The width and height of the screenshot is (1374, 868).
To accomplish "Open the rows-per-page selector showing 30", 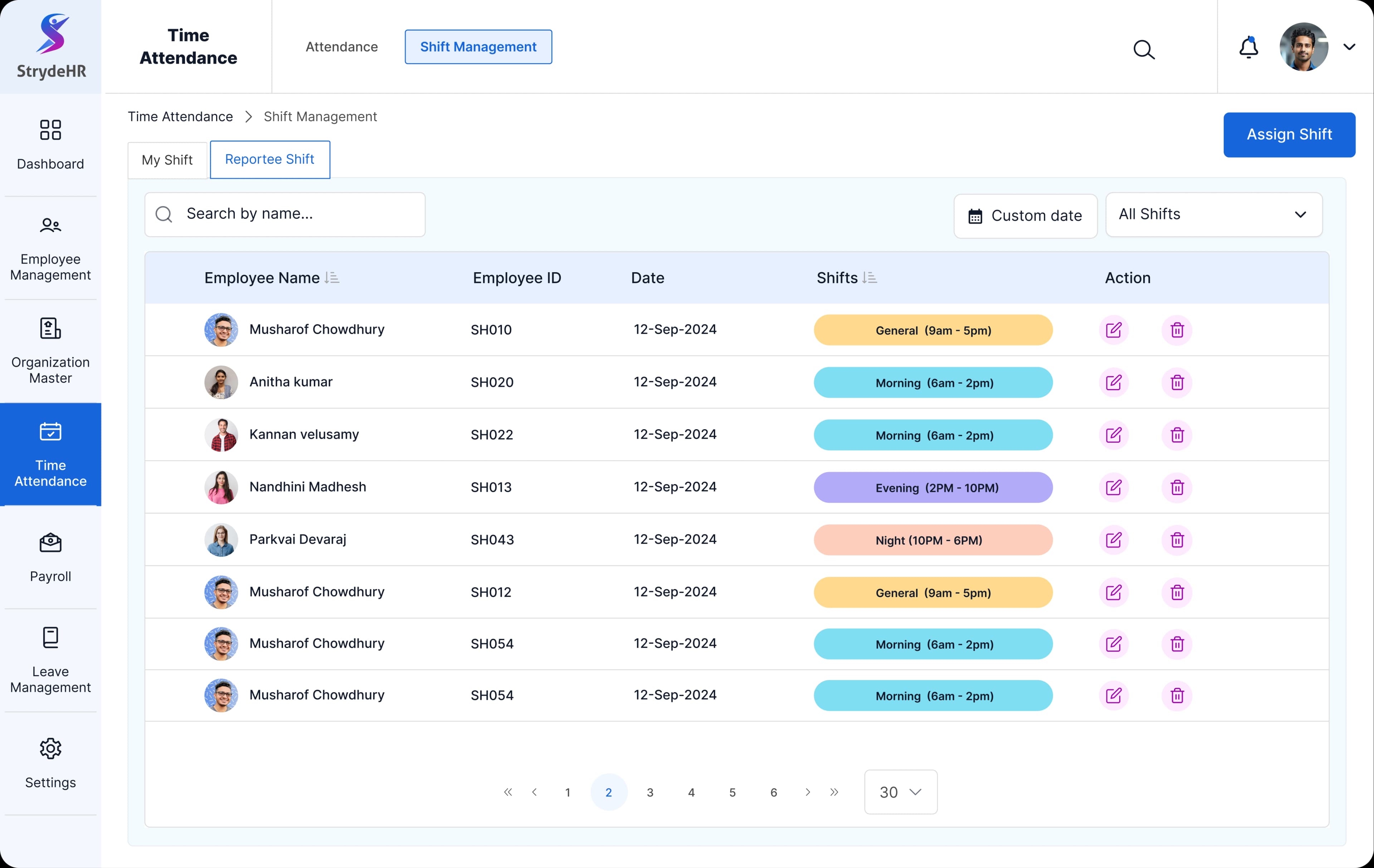I will tap(900, 792).
